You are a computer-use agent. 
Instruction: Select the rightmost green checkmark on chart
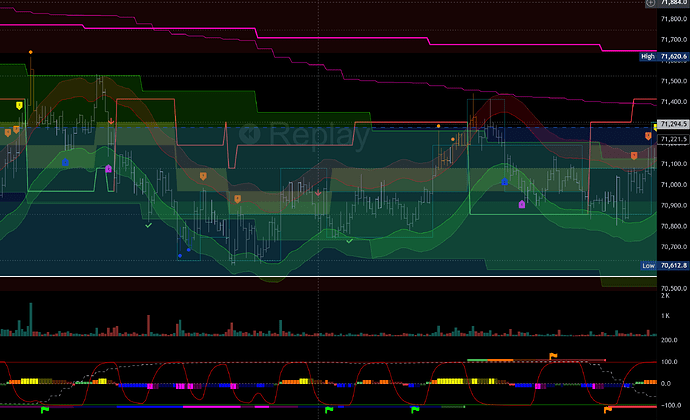click(x=348, y=239)
